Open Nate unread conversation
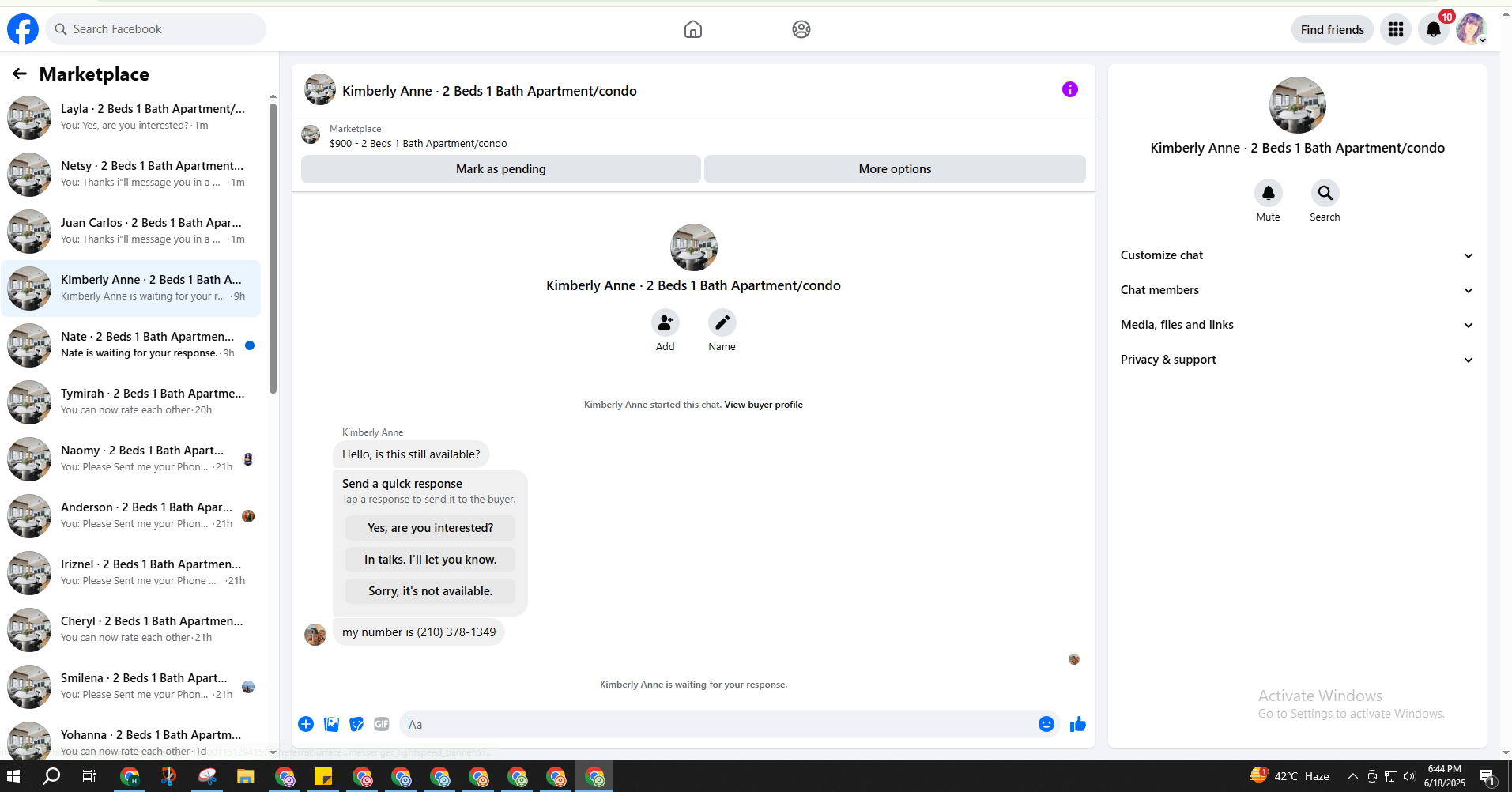Image resolution: width=1512 pixels, height=792 pixels. 131,345
